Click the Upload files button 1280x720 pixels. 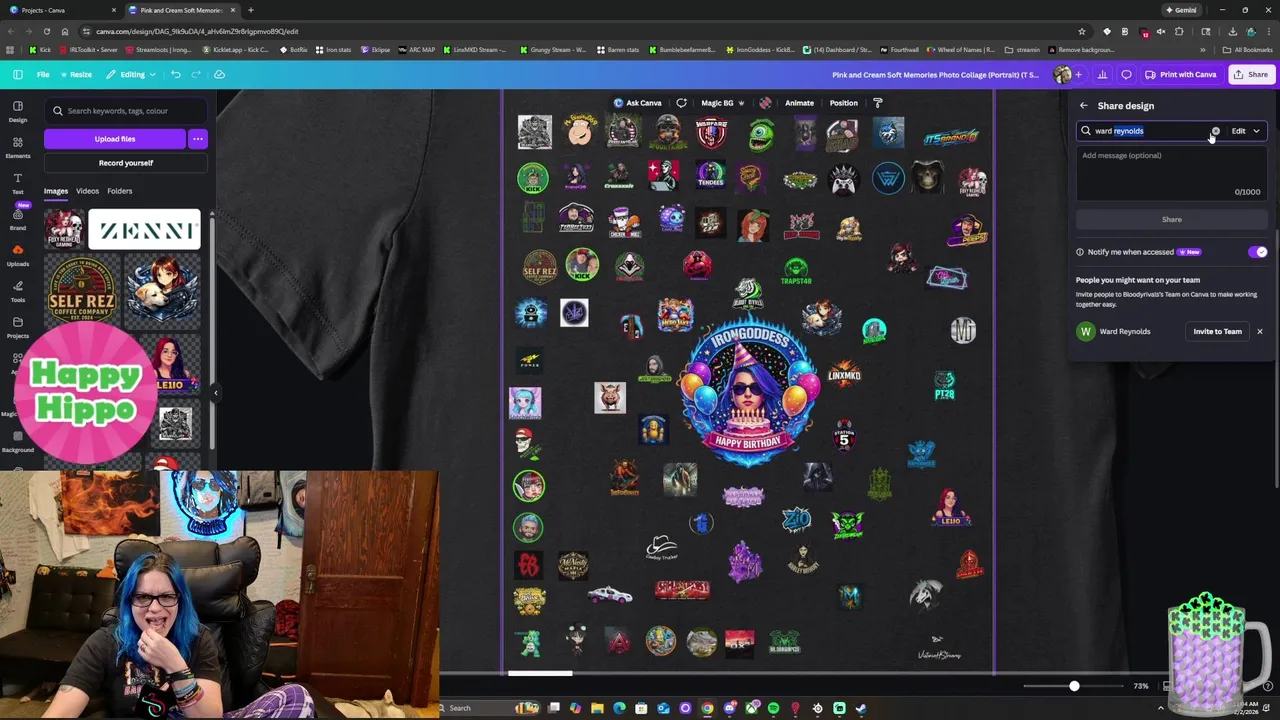coord(114,139)
